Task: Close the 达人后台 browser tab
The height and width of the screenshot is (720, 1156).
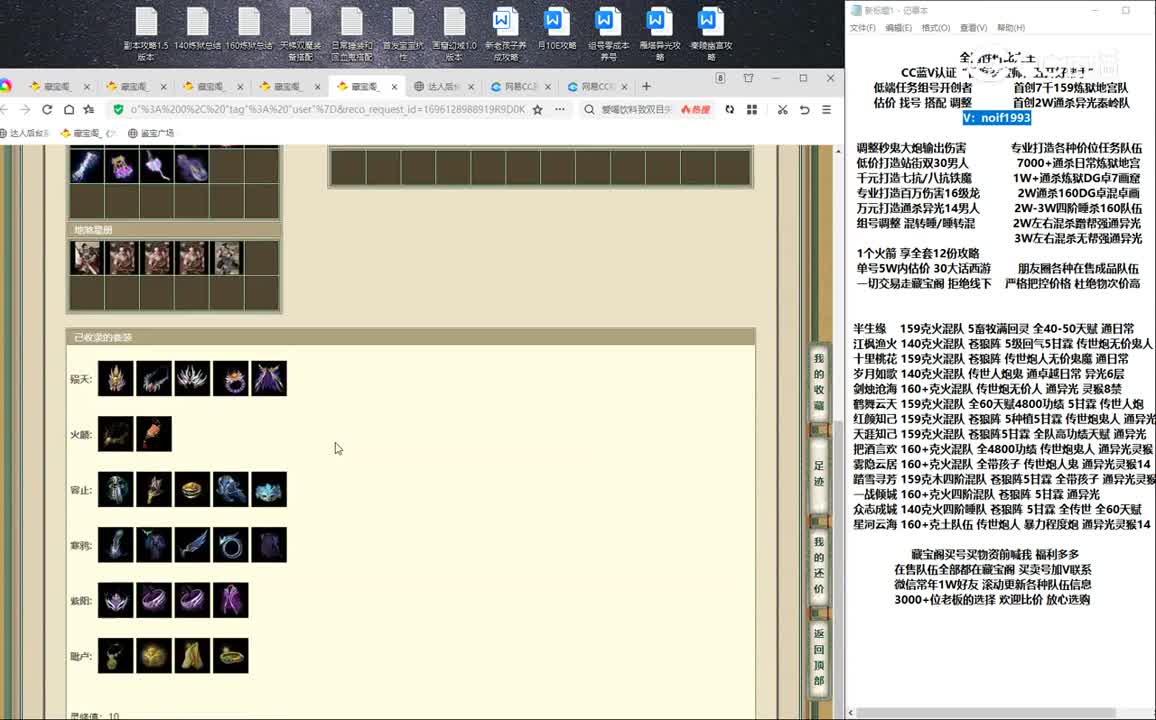Action: [x=471, y=86]
